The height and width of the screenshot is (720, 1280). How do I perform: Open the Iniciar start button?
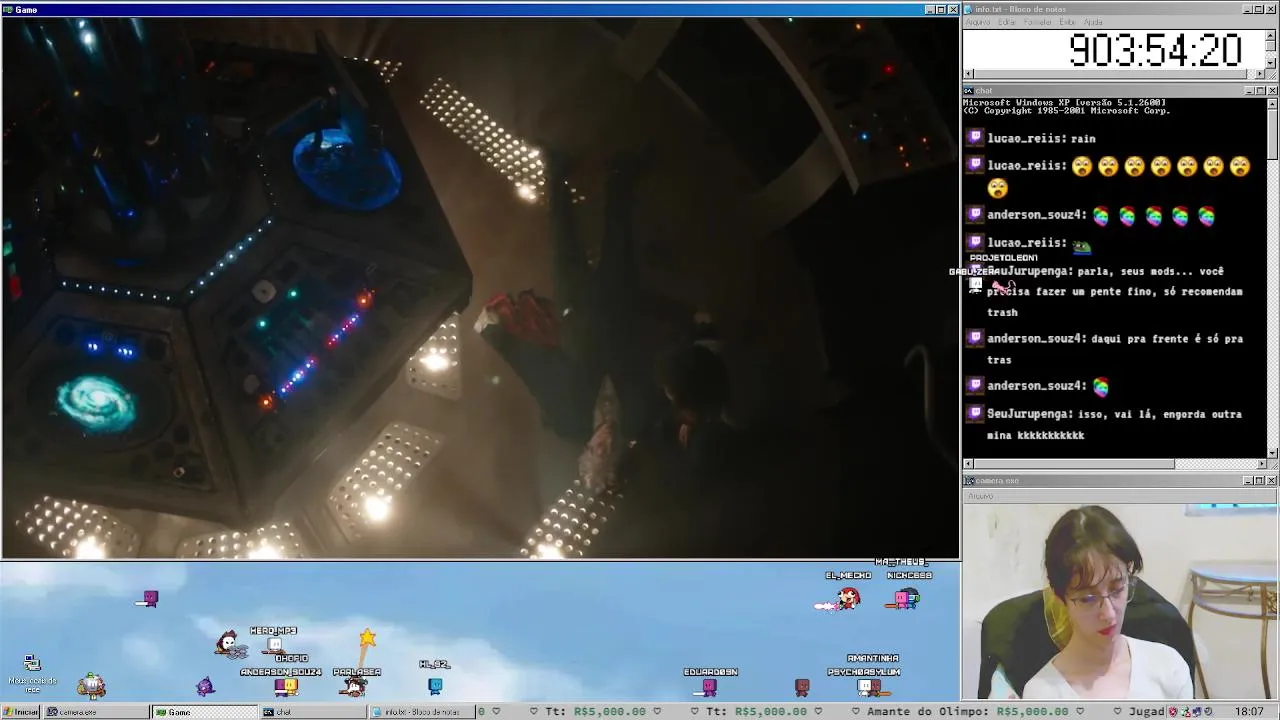[x=20, y=712]
